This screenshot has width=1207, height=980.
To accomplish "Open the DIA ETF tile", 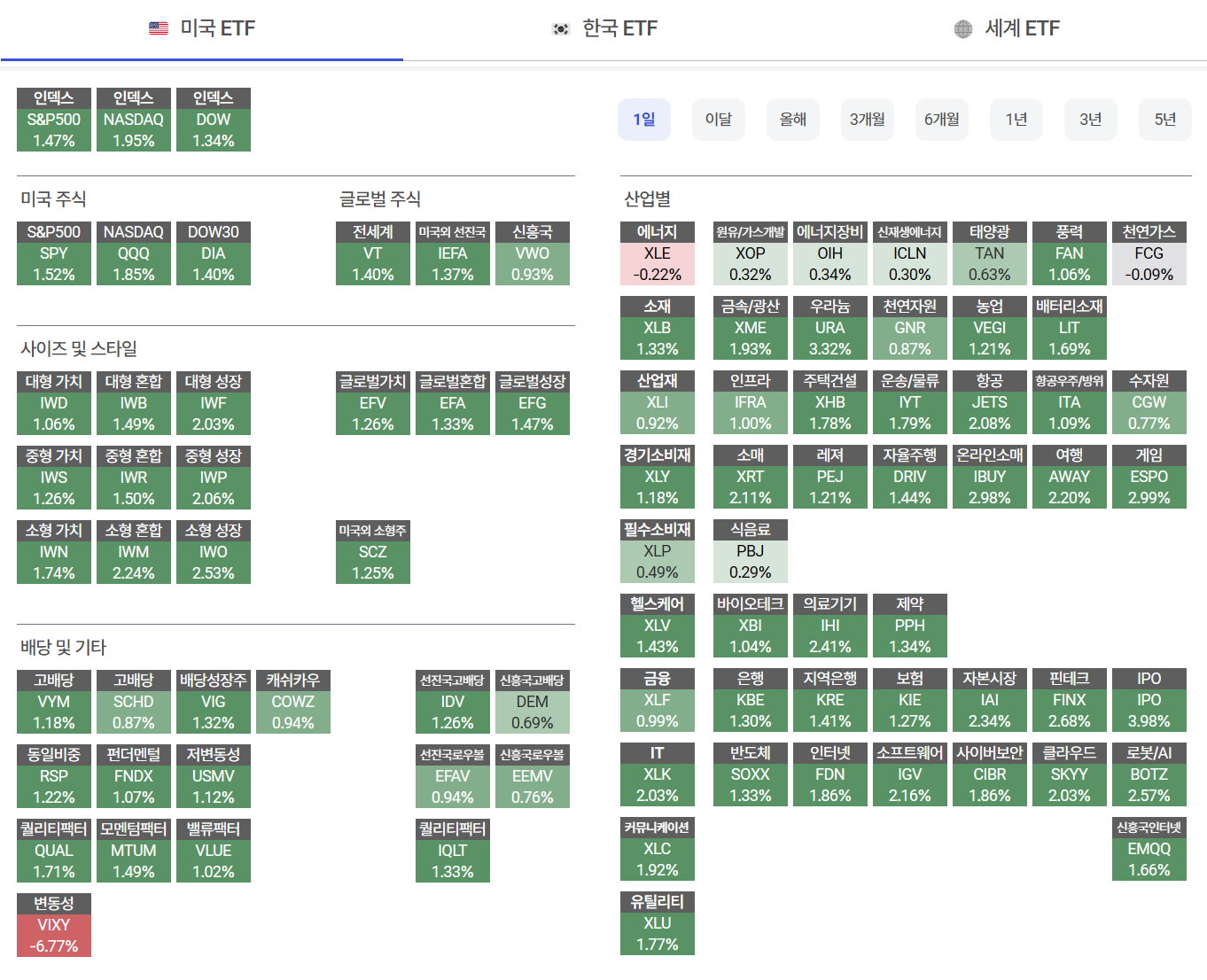I will [x=214, y=253].
